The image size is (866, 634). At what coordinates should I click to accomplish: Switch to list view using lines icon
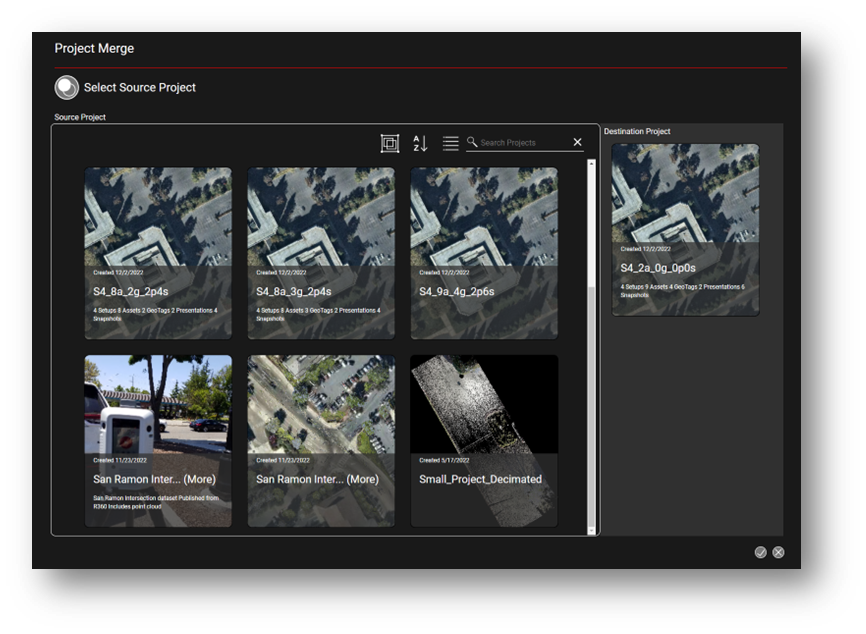(451, 143)
